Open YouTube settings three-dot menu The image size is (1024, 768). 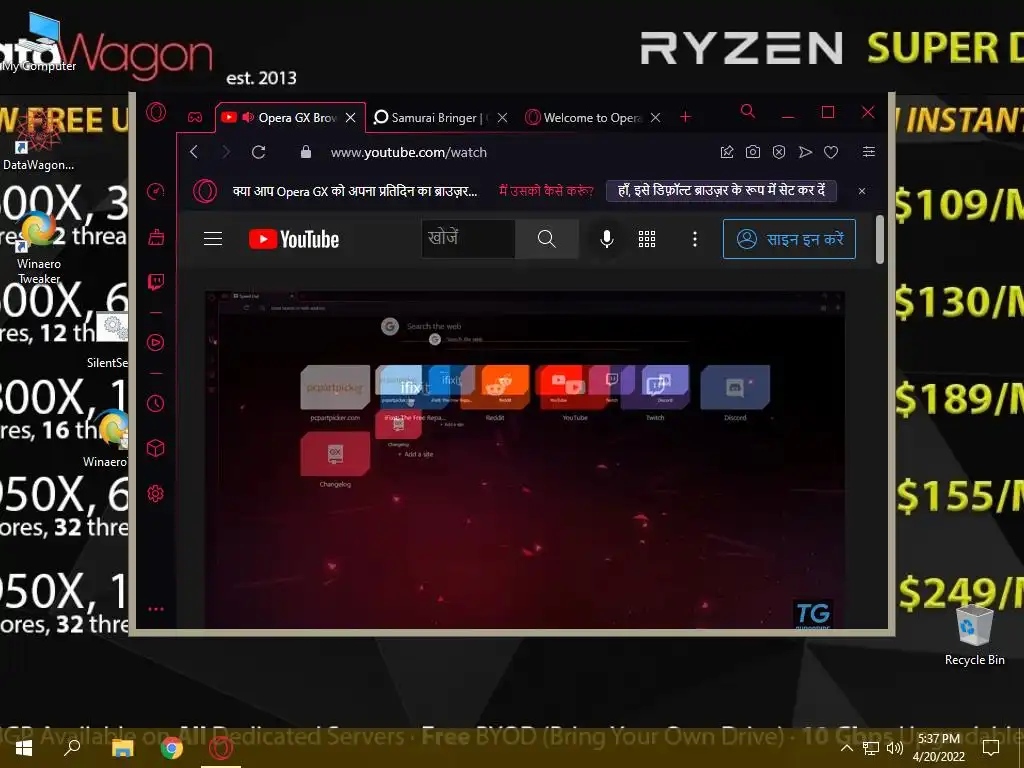click(x=695, y=239)
